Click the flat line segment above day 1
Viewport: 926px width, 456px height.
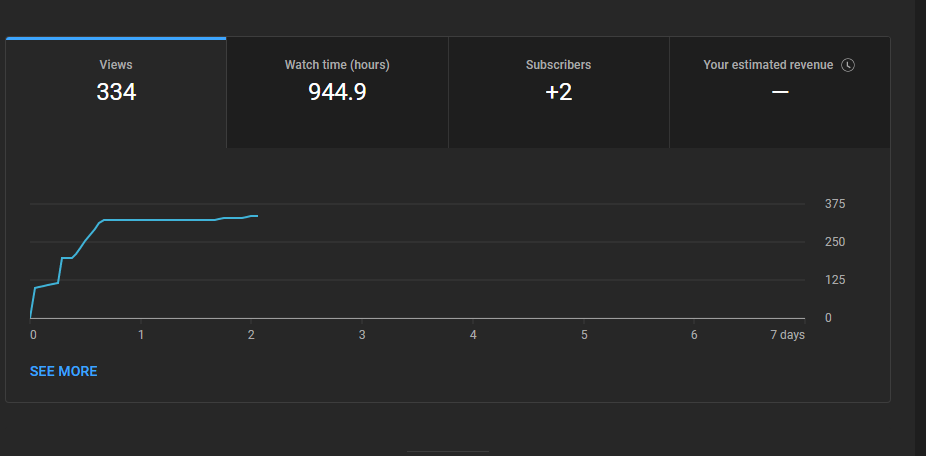(x=141, y=220)
